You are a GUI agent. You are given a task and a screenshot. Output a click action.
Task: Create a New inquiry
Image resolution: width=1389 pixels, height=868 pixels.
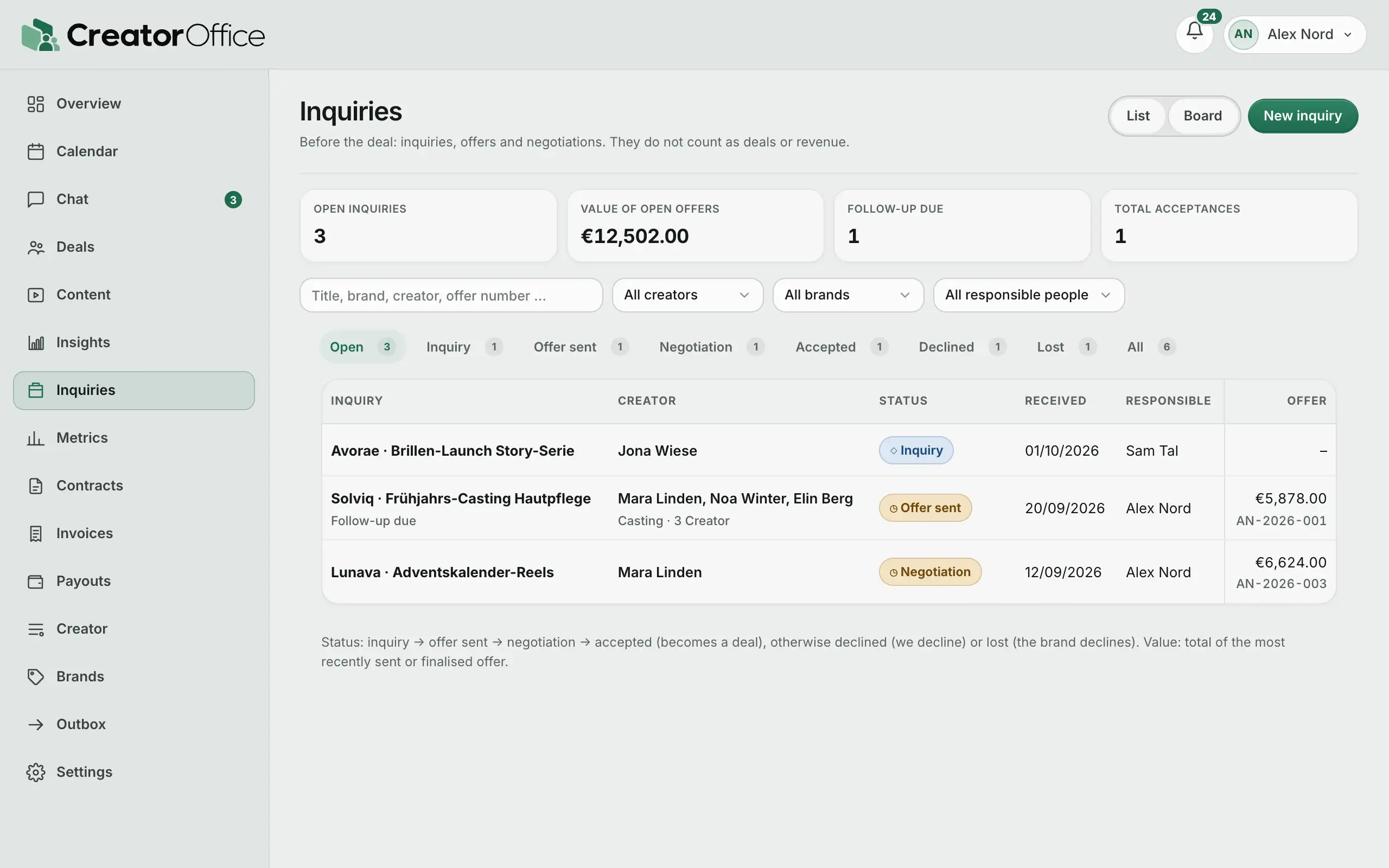(1302, 116)
